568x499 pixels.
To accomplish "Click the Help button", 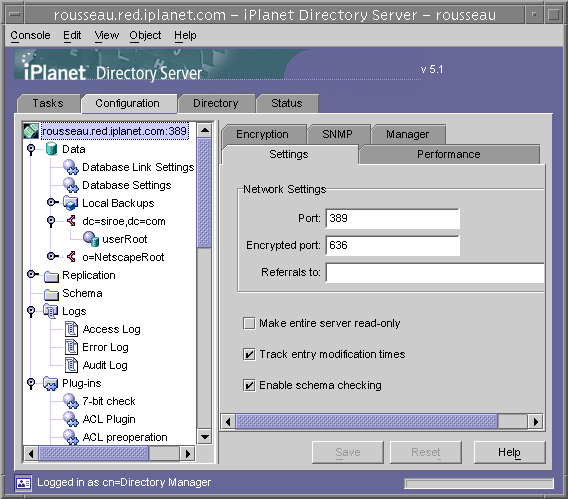I will (x=509, y=452).
